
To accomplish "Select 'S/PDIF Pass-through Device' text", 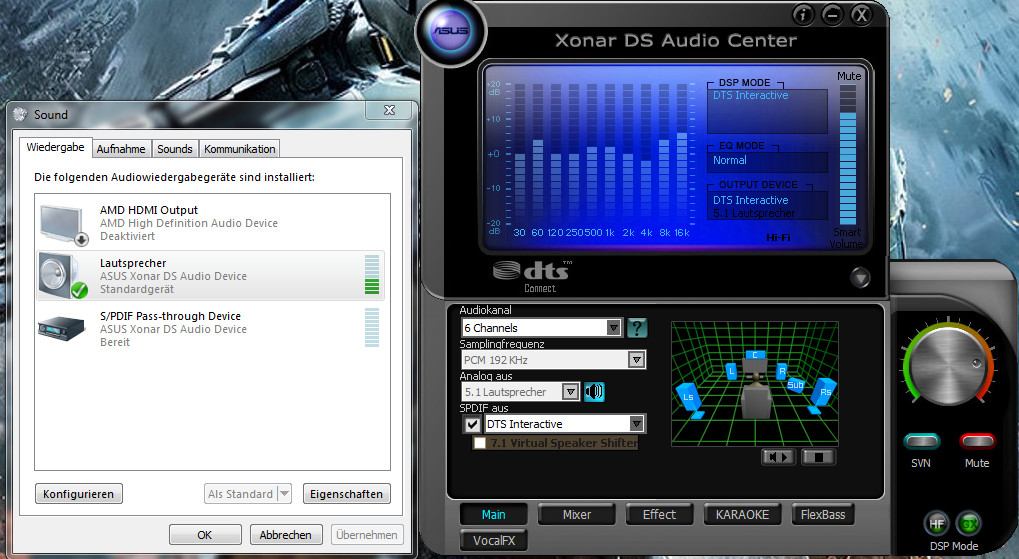I will coord(170,316).
